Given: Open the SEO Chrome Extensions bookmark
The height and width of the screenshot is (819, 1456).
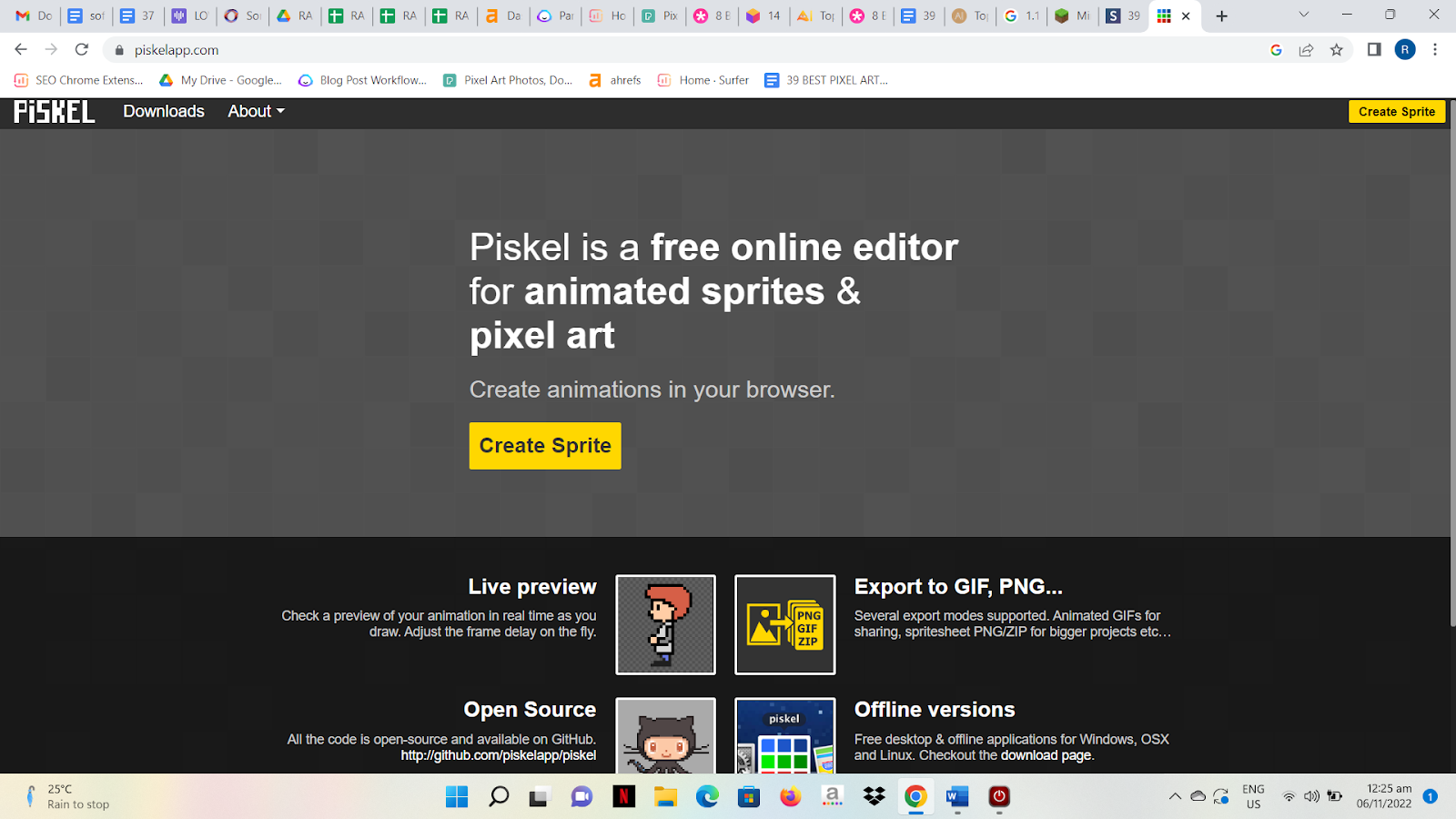Looking at the screenshot, I should [78, 80].
